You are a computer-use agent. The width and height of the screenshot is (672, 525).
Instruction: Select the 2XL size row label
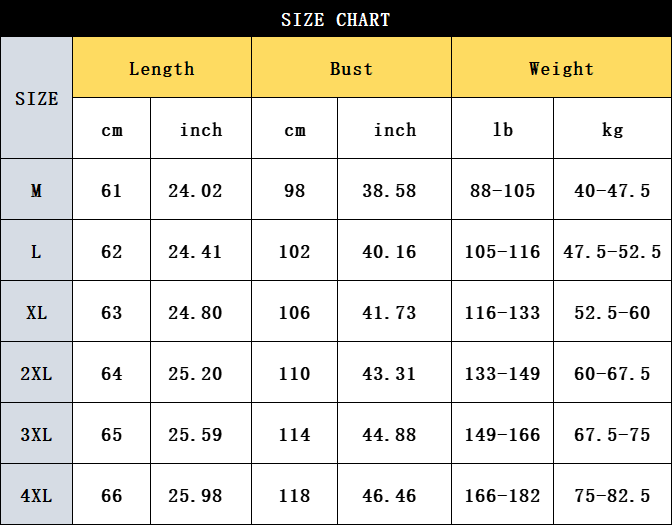36,373
